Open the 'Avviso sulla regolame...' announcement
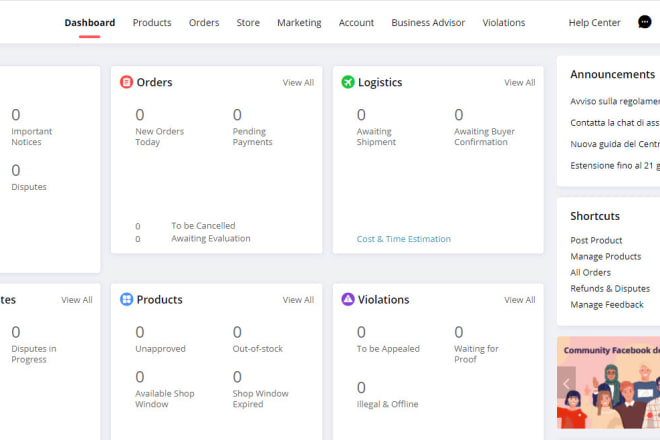Screen dimensions: 660x440 [x=615, y=101]
